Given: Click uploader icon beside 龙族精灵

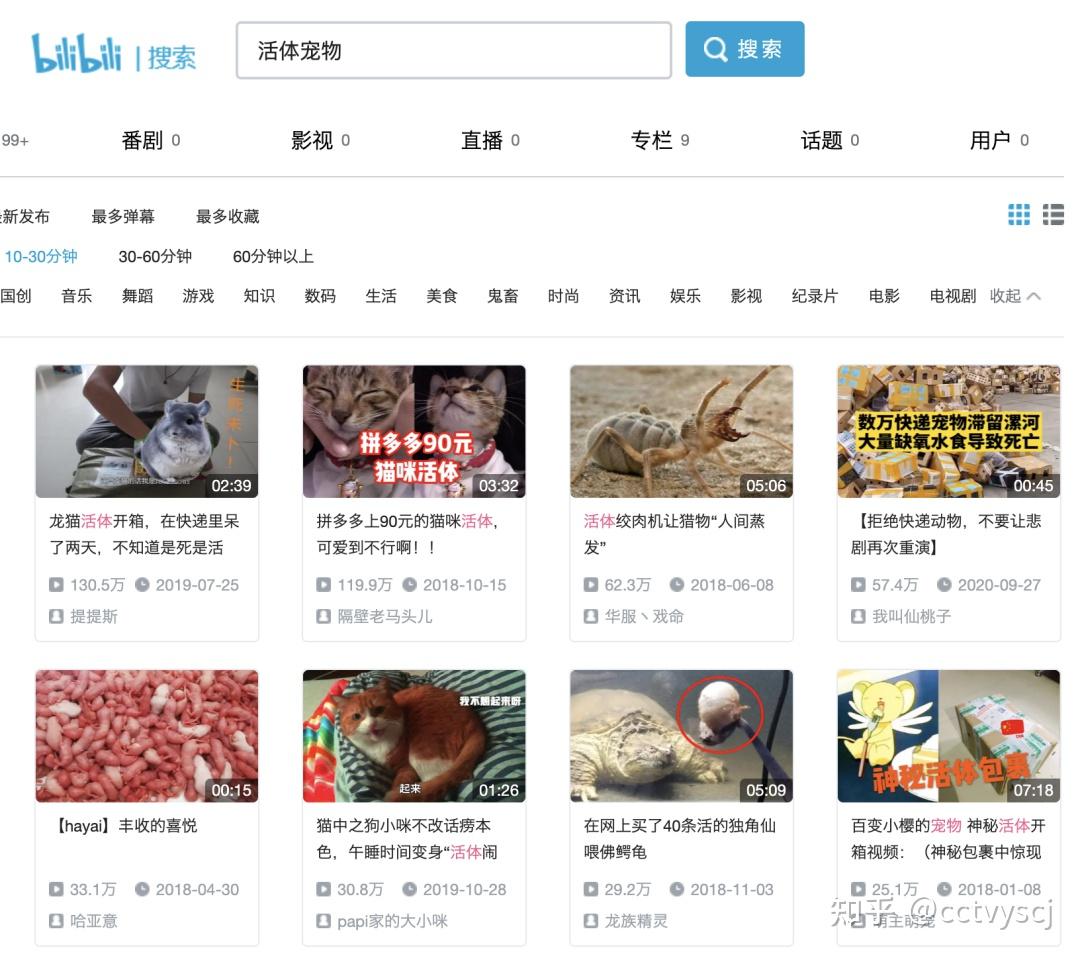Looking at the screenshot, I should point(590,921).
